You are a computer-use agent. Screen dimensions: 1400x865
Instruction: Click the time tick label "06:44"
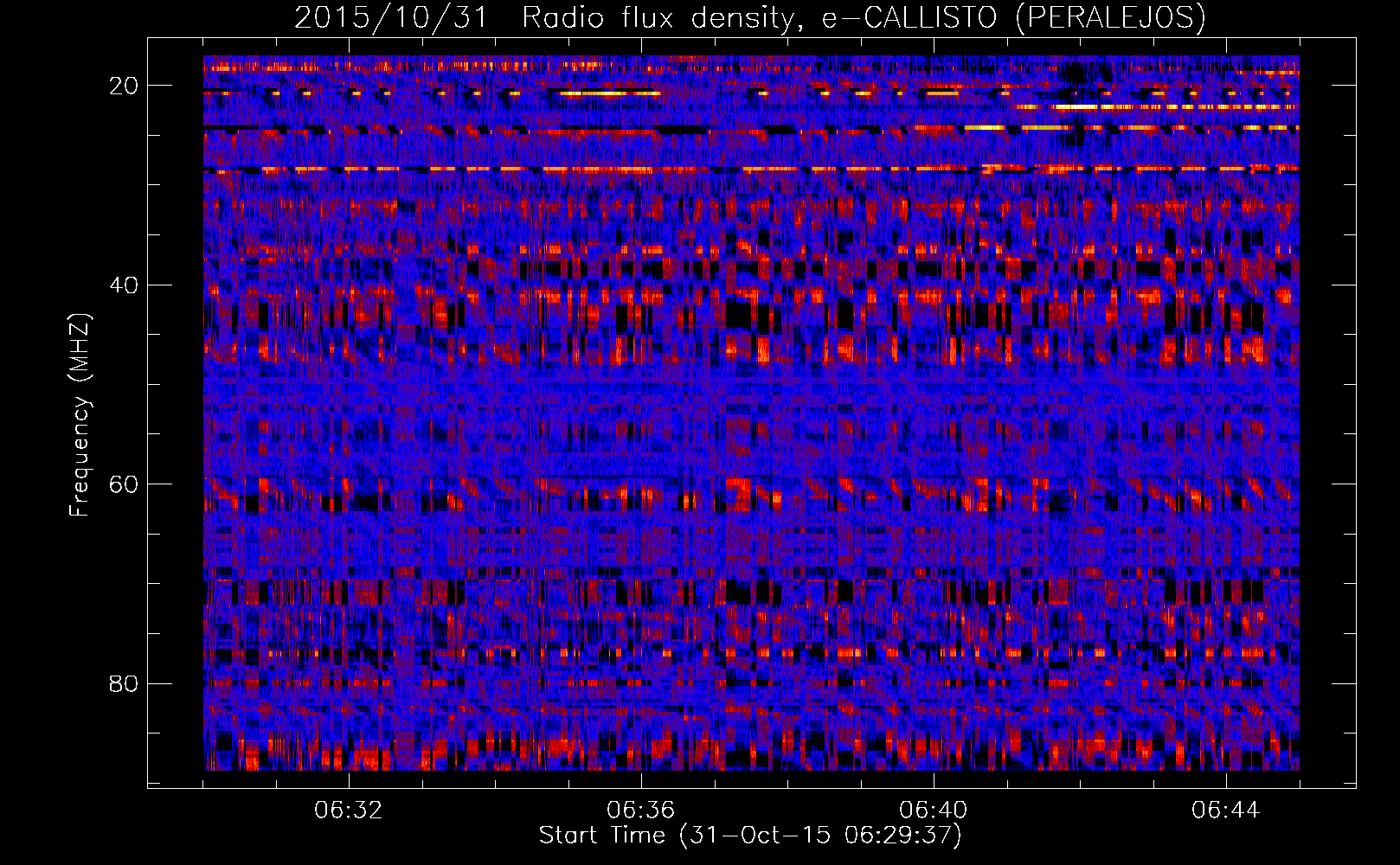[1226, 811]
